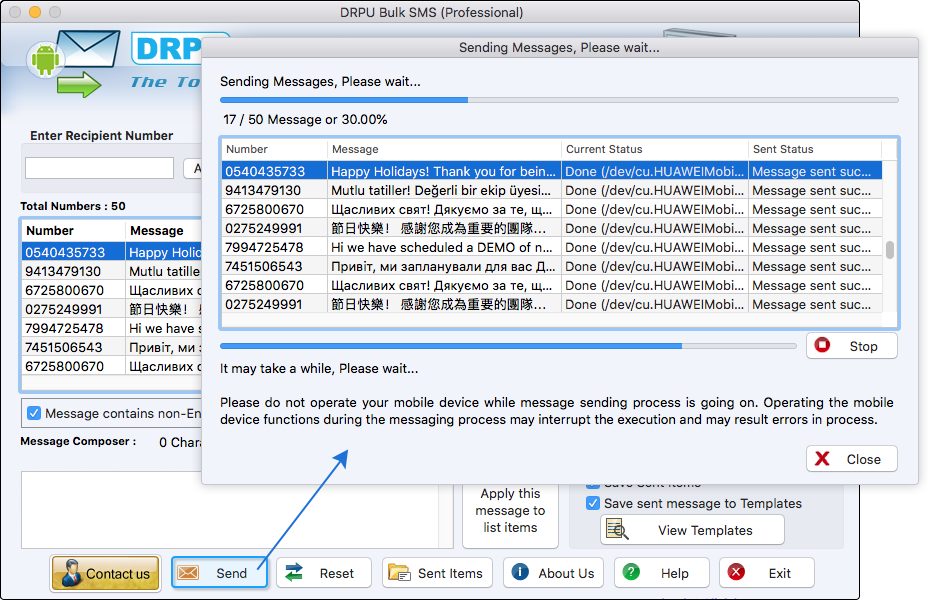The width and height of the screenshot is (940, 600).
Task: Select dialog row with number 7451506543
Action: pos(552,266)
